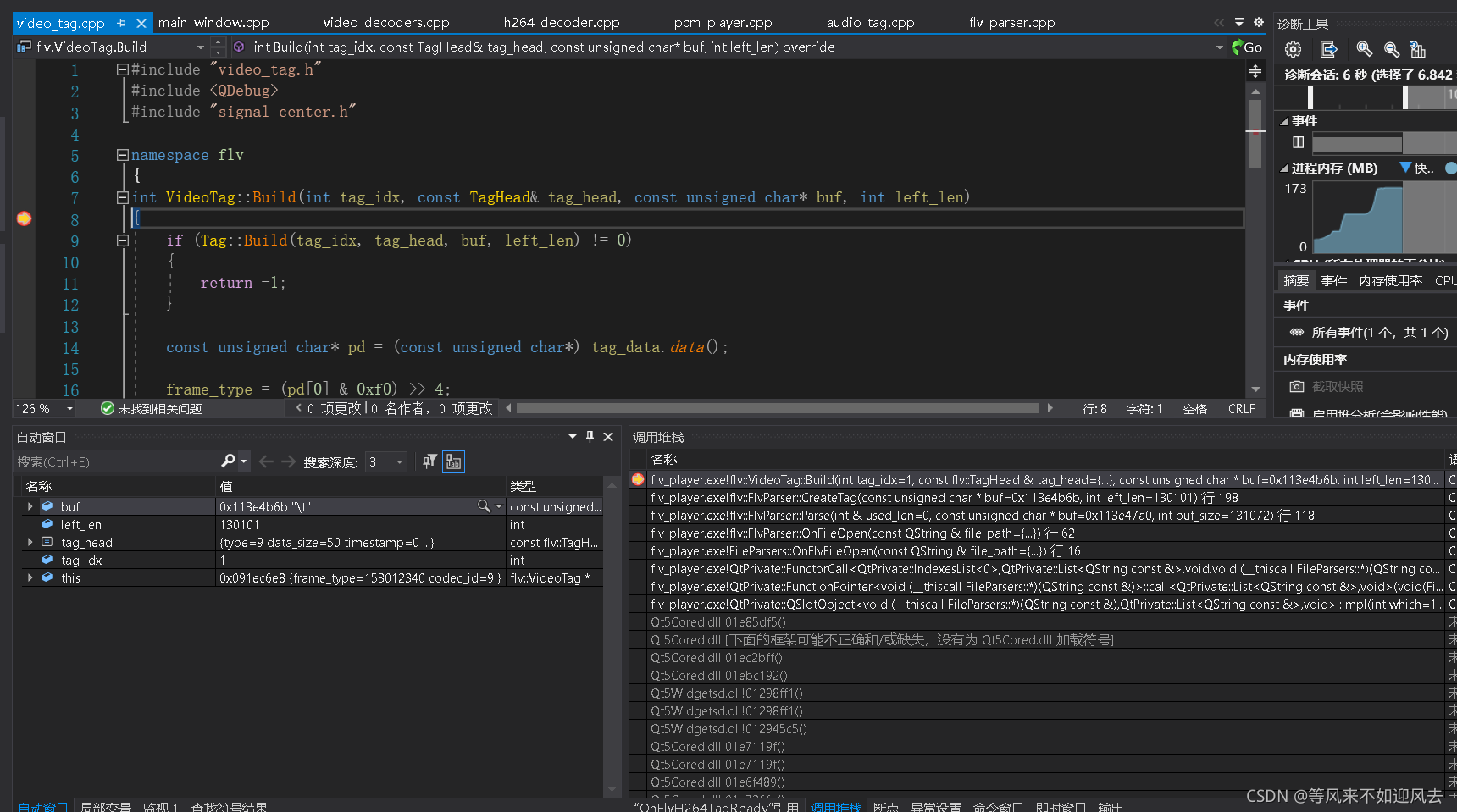
Task: Zoom in on the diagnostic timeline
Action: pos(1364,49)
